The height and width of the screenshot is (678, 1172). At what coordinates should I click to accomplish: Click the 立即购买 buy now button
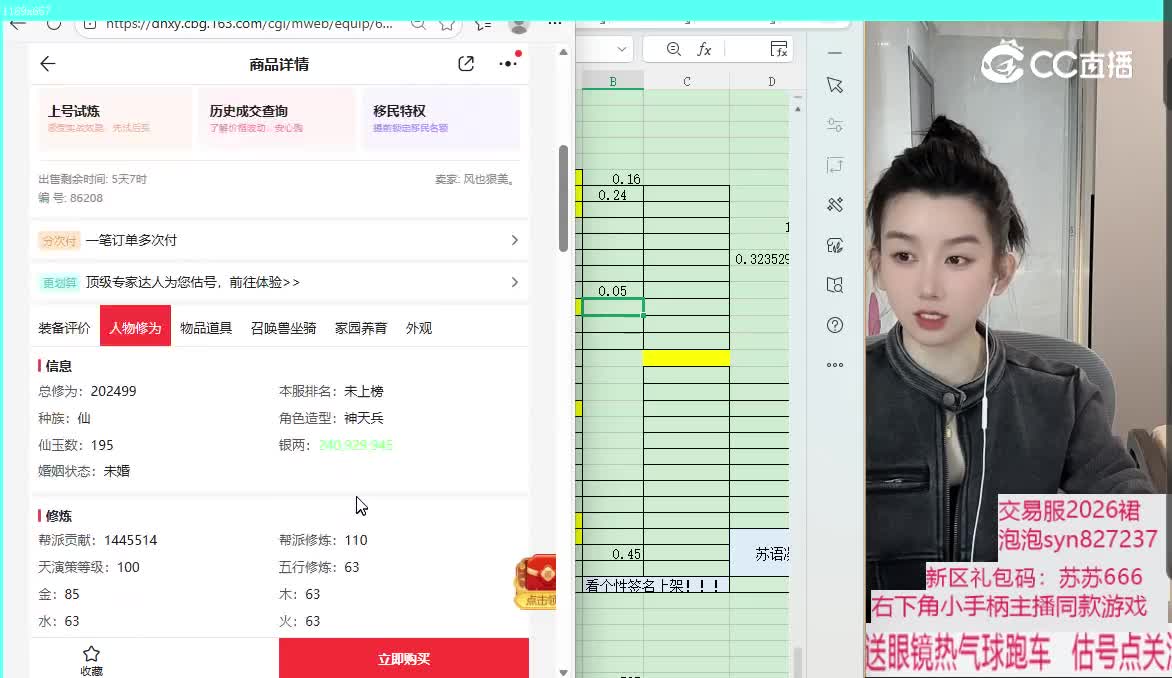coord(403,659)
